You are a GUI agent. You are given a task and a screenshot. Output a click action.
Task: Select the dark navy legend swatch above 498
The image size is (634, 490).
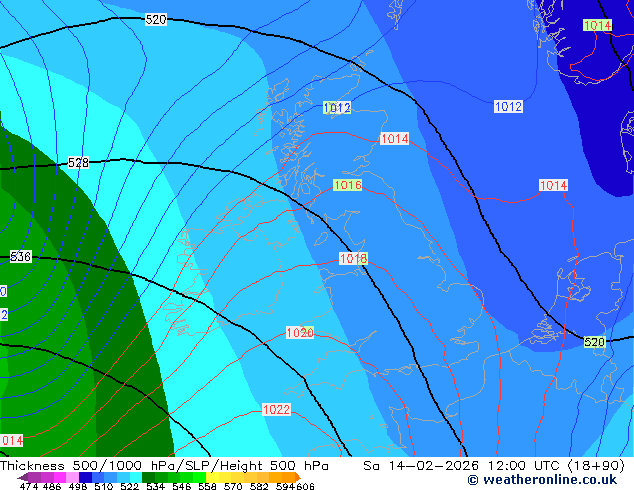[x=85, y=477]
